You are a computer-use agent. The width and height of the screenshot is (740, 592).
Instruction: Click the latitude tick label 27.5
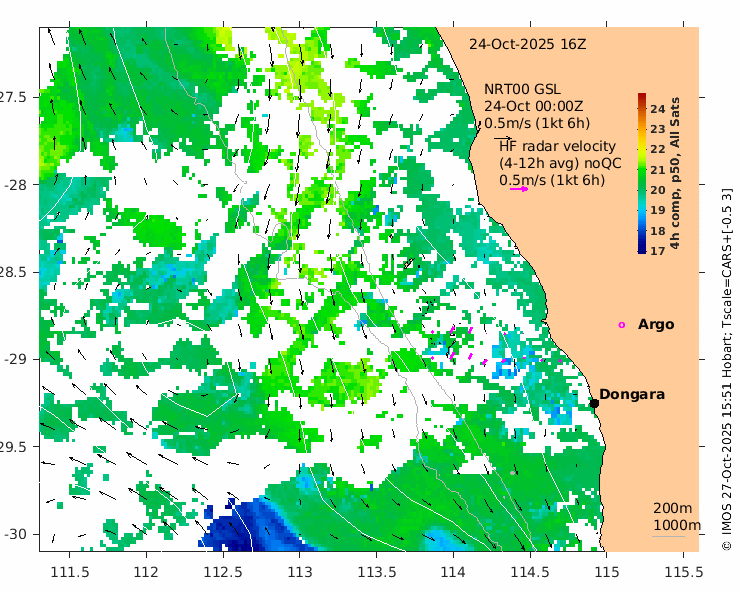[x=14, y=97]
